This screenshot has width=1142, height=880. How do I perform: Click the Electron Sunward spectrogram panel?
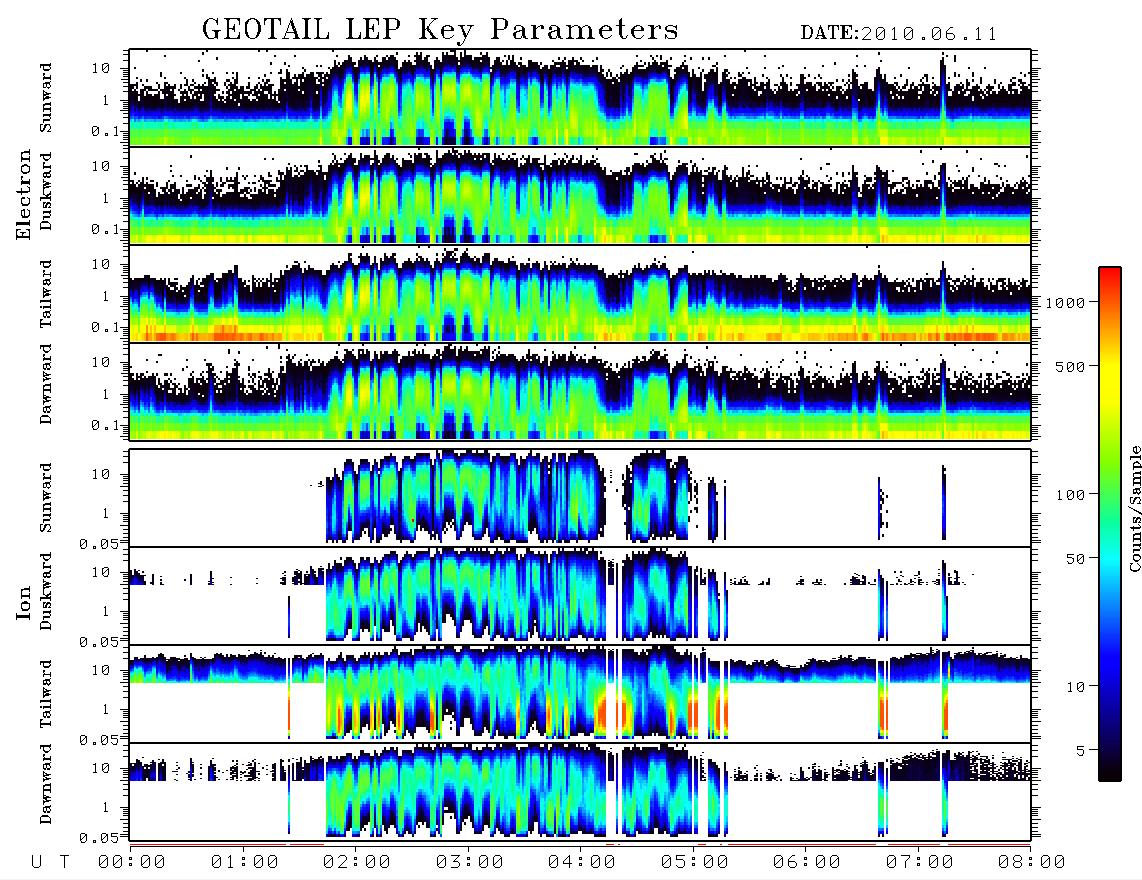pos(580,97)
